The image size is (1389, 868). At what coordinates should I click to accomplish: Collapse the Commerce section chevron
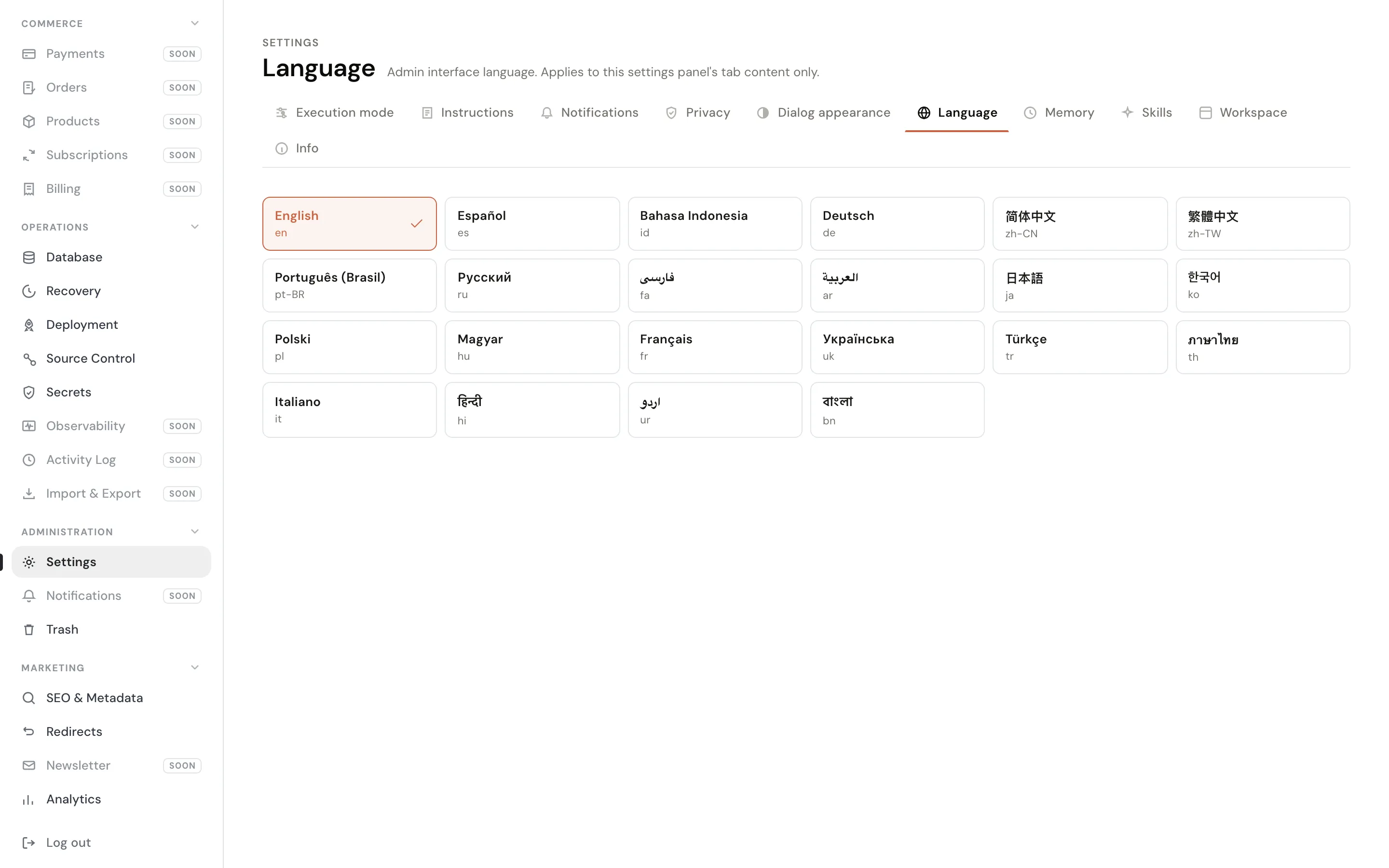pyautogui.click(x=194, y=24)
